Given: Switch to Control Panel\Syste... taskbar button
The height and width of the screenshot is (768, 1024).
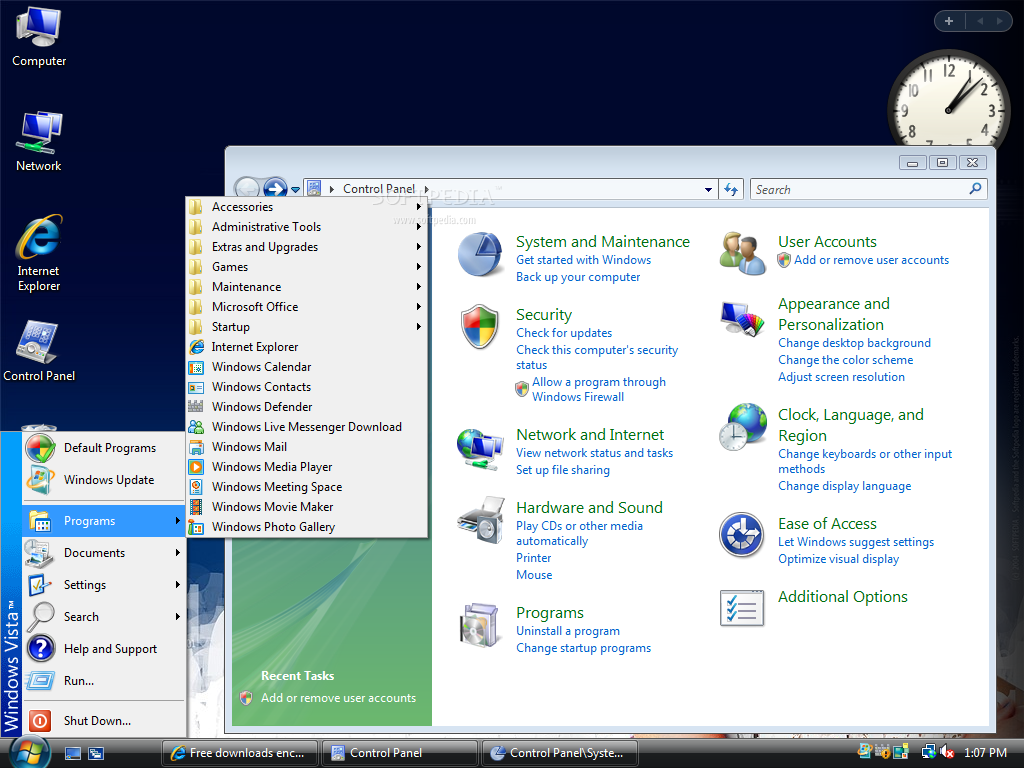Looking at the screenshot, I should click(x=559, y=753).
